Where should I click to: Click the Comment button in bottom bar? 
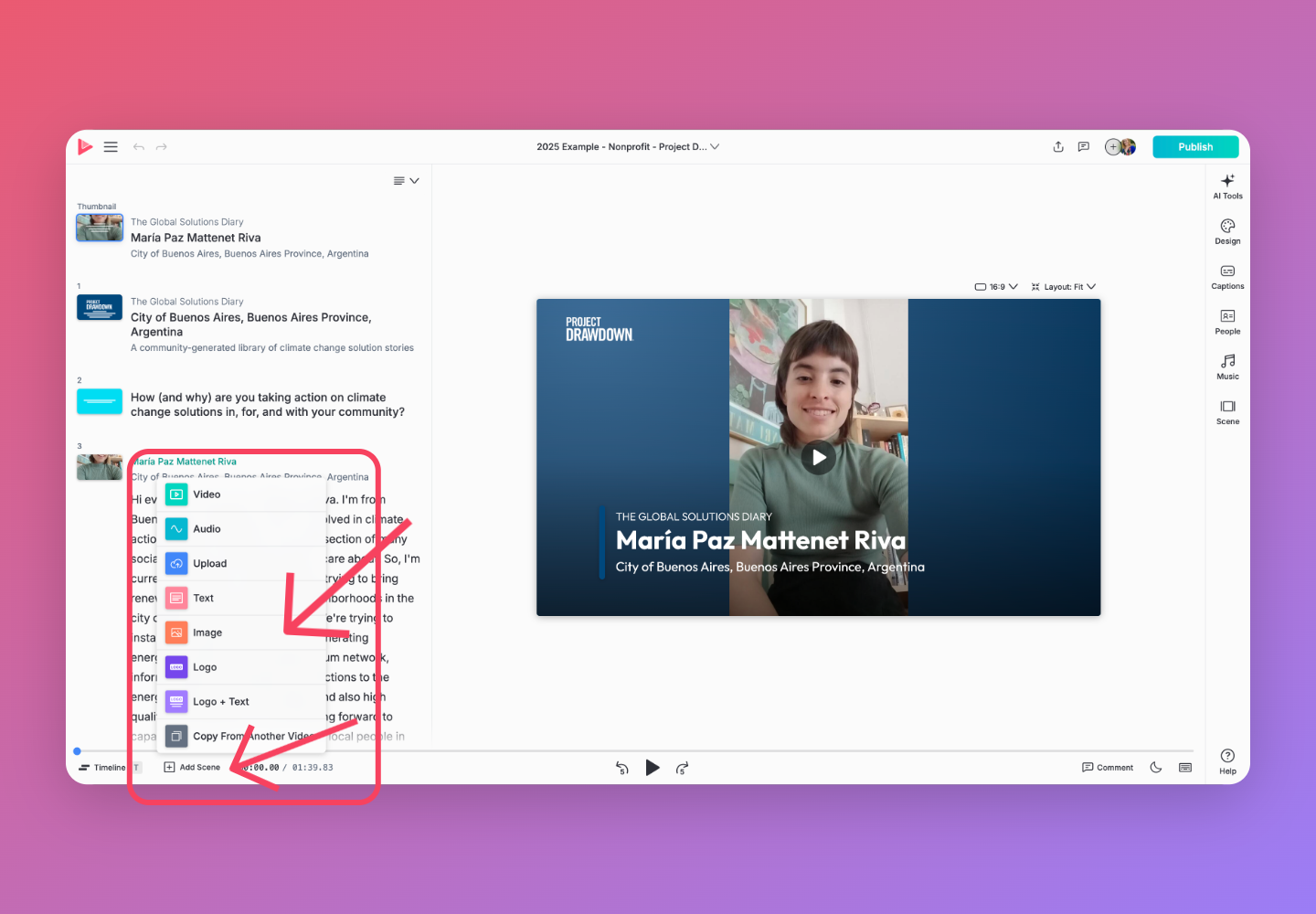click(x=1108, y=768)
